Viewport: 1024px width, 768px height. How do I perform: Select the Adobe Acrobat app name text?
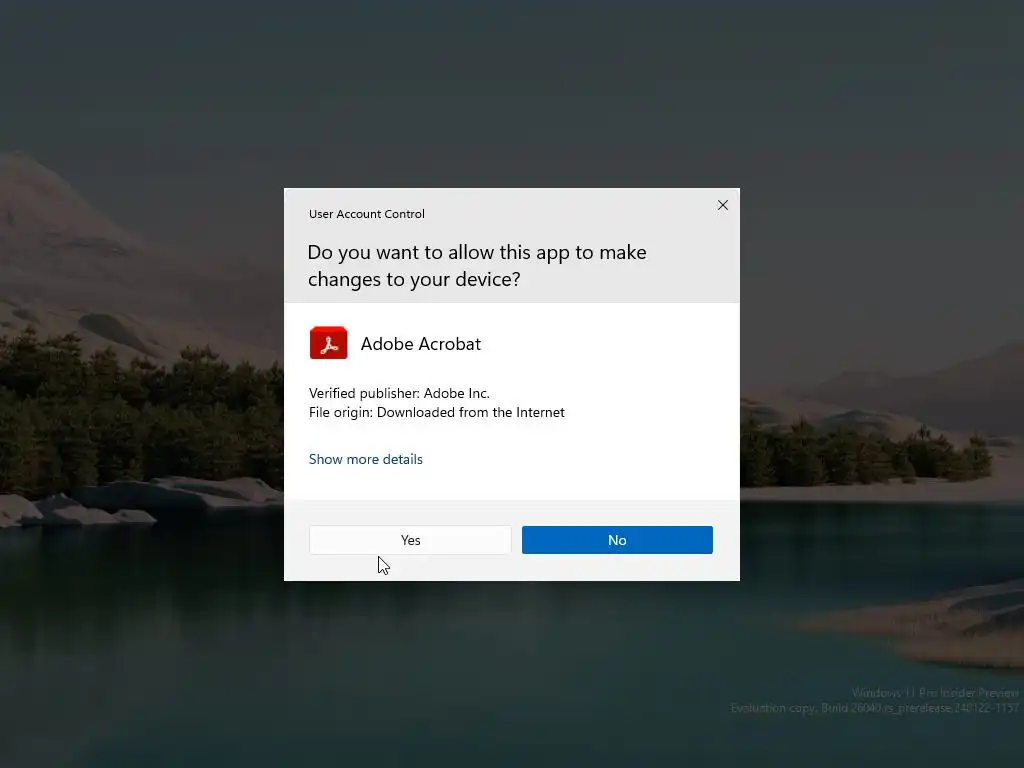(421, 344)
